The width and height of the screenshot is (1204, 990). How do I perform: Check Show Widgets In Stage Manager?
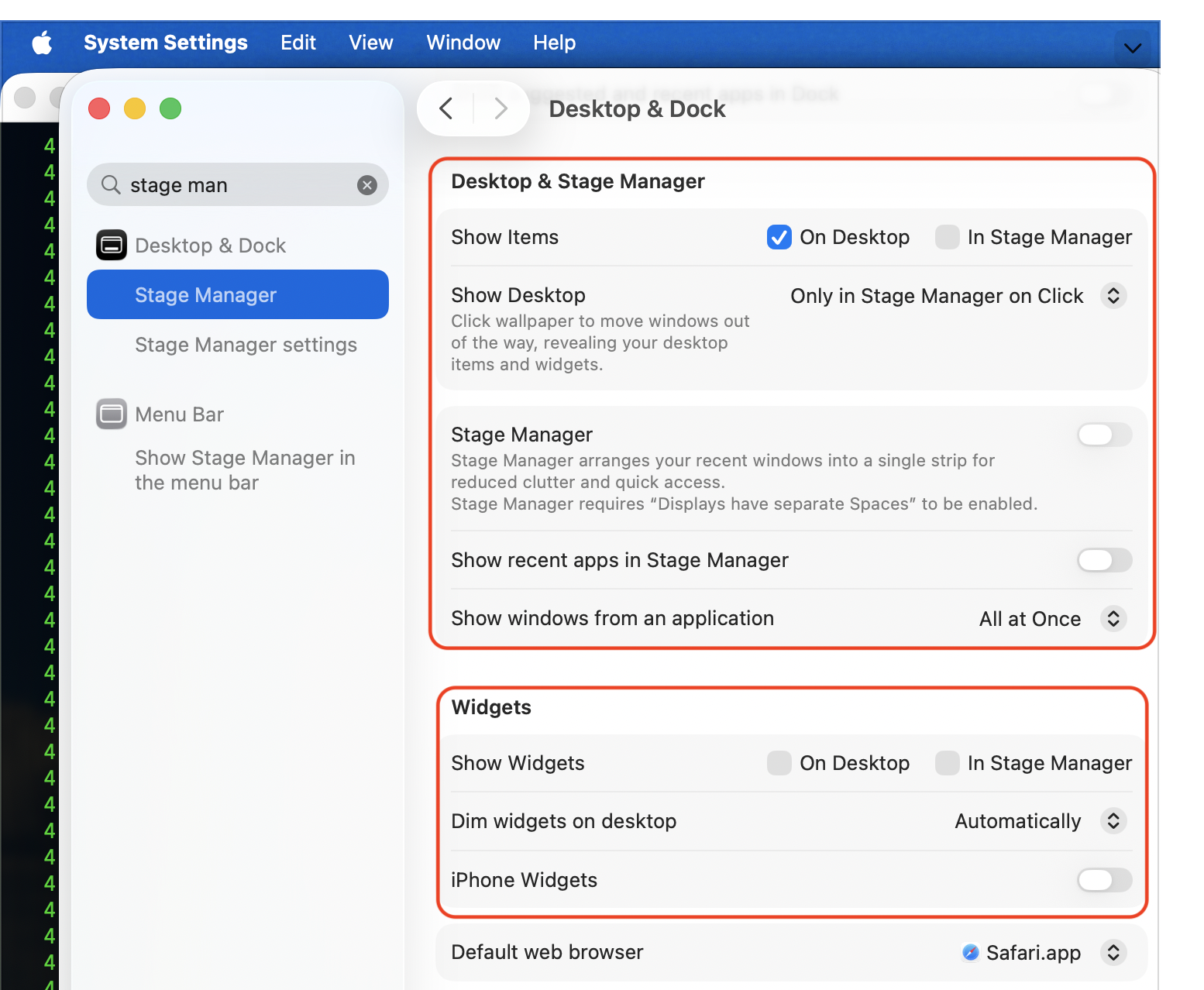[x=947, y=763]
